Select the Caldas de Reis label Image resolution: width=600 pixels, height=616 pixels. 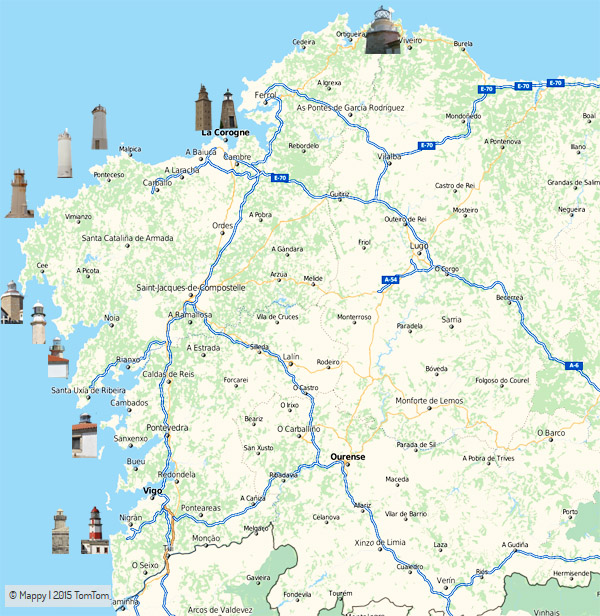(x=168, y=374)
